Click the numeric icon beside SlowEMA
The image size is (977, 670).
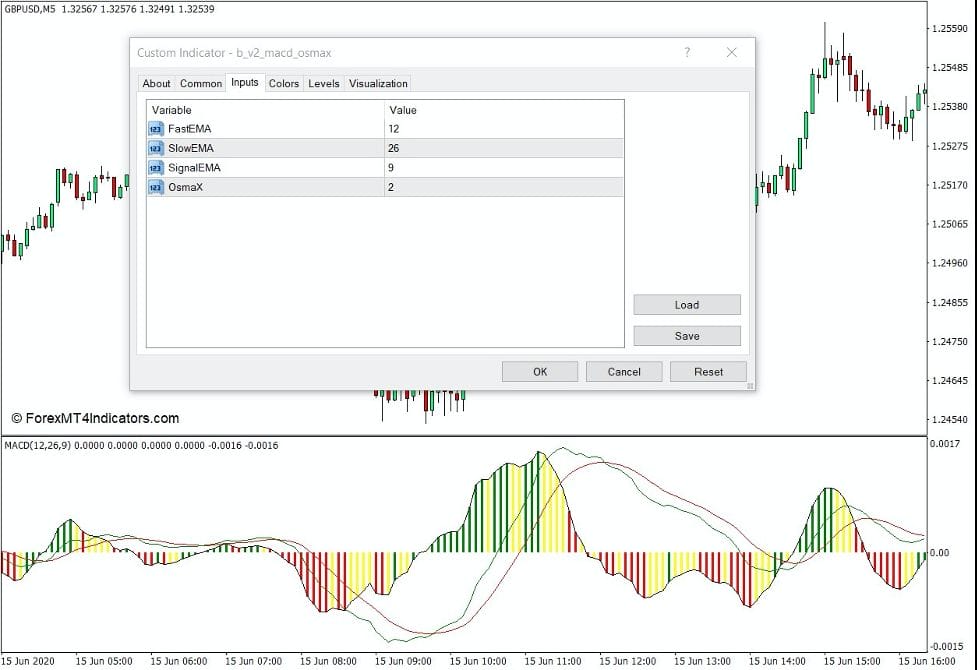tap(156, 148)
